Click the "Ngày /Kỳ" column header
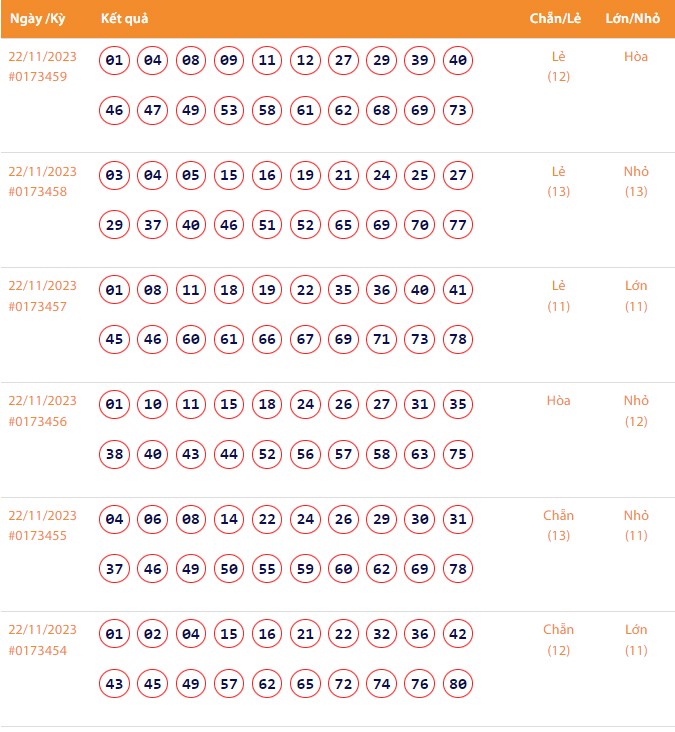This screenshot has height=732, width=675. pyautogui.click(x=37, y=19)
